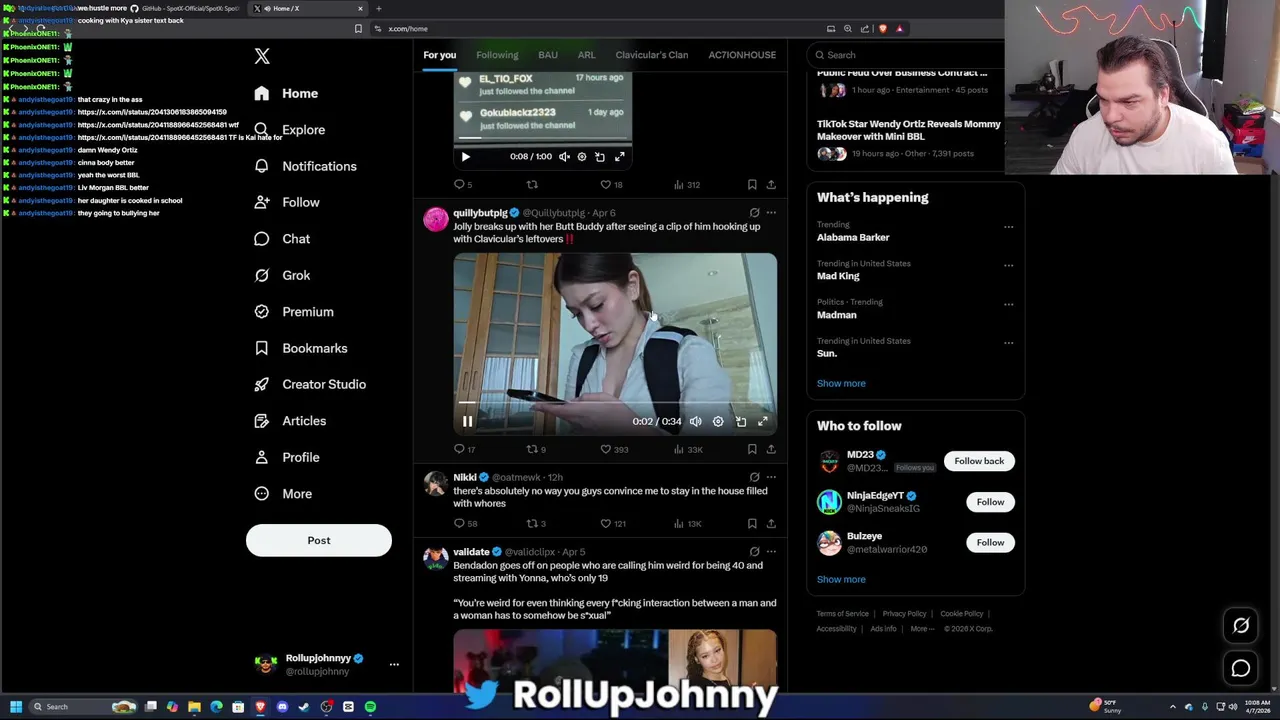Ask Grok about quillybutpig's post
1280x720 pixels.
tap(754, 213)
